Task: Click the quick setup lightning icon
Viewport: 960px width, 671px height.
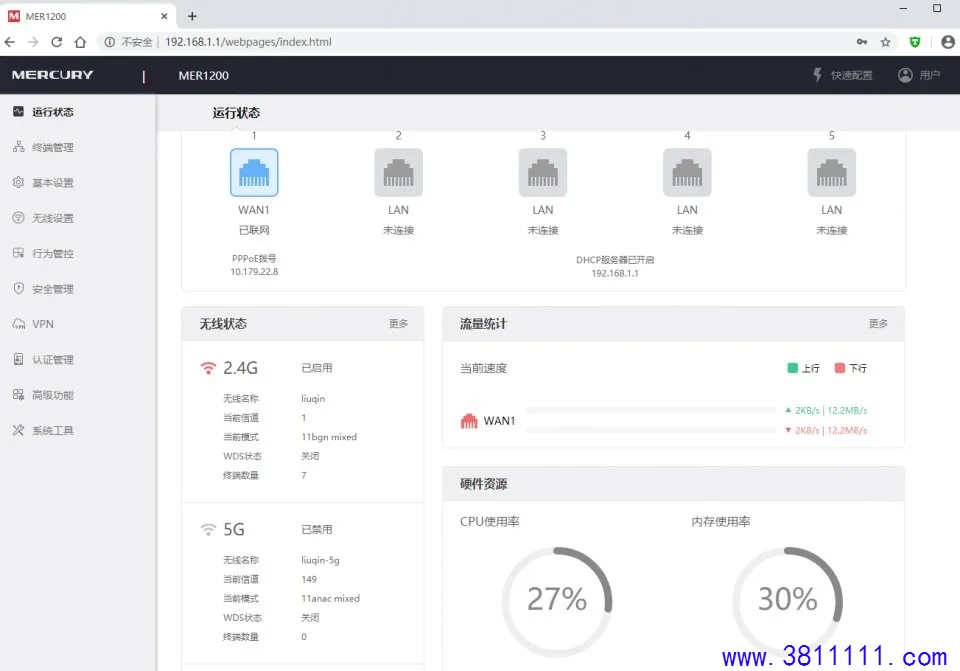Action: tap(817, 75)
